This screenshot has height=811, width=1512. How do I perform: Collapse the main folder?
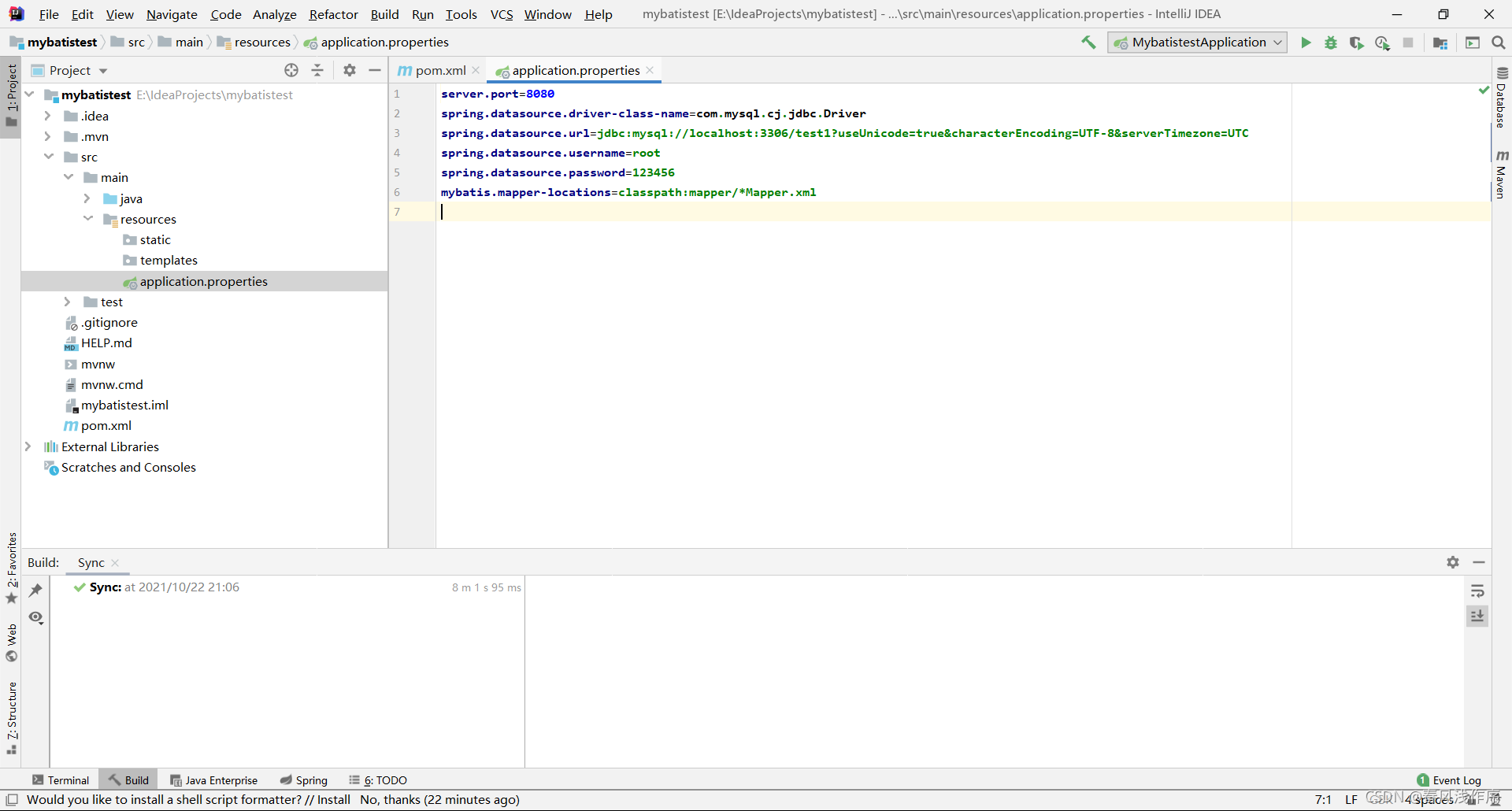pos(69,177)
